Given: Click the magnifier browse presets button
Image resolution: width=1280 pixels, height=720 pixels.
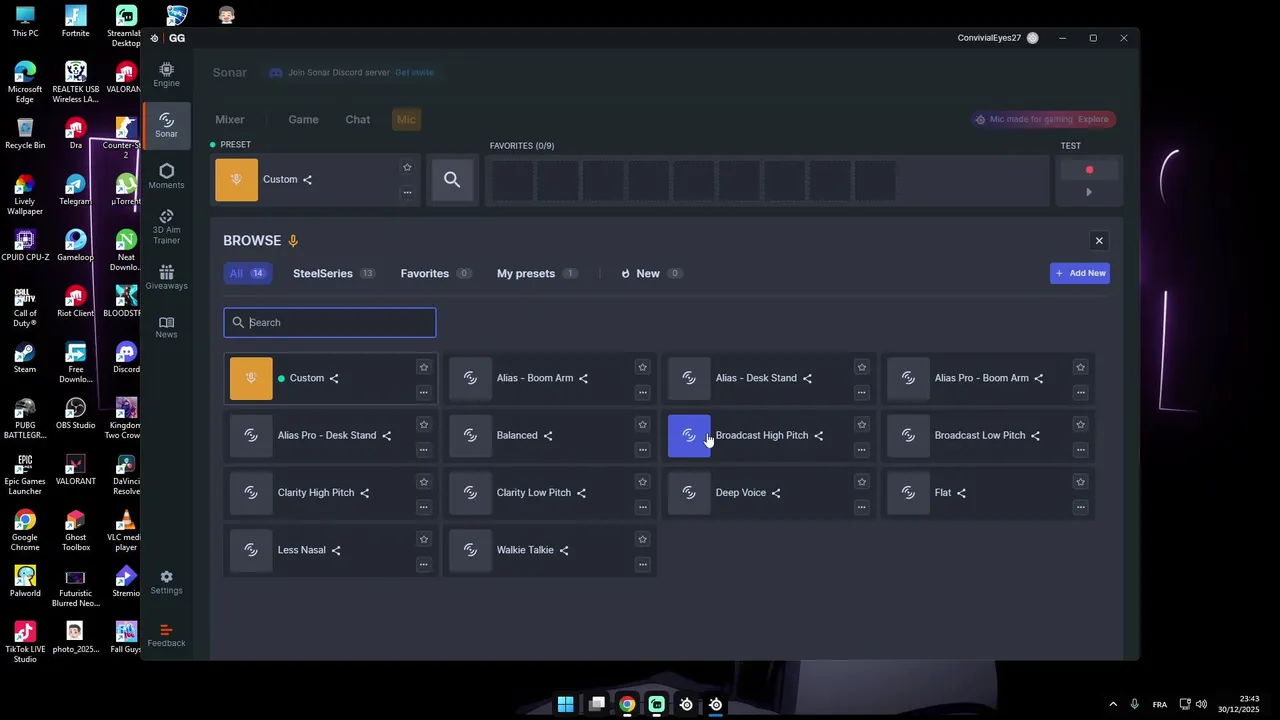Looking at the screenshot, I should coord(452,180).
